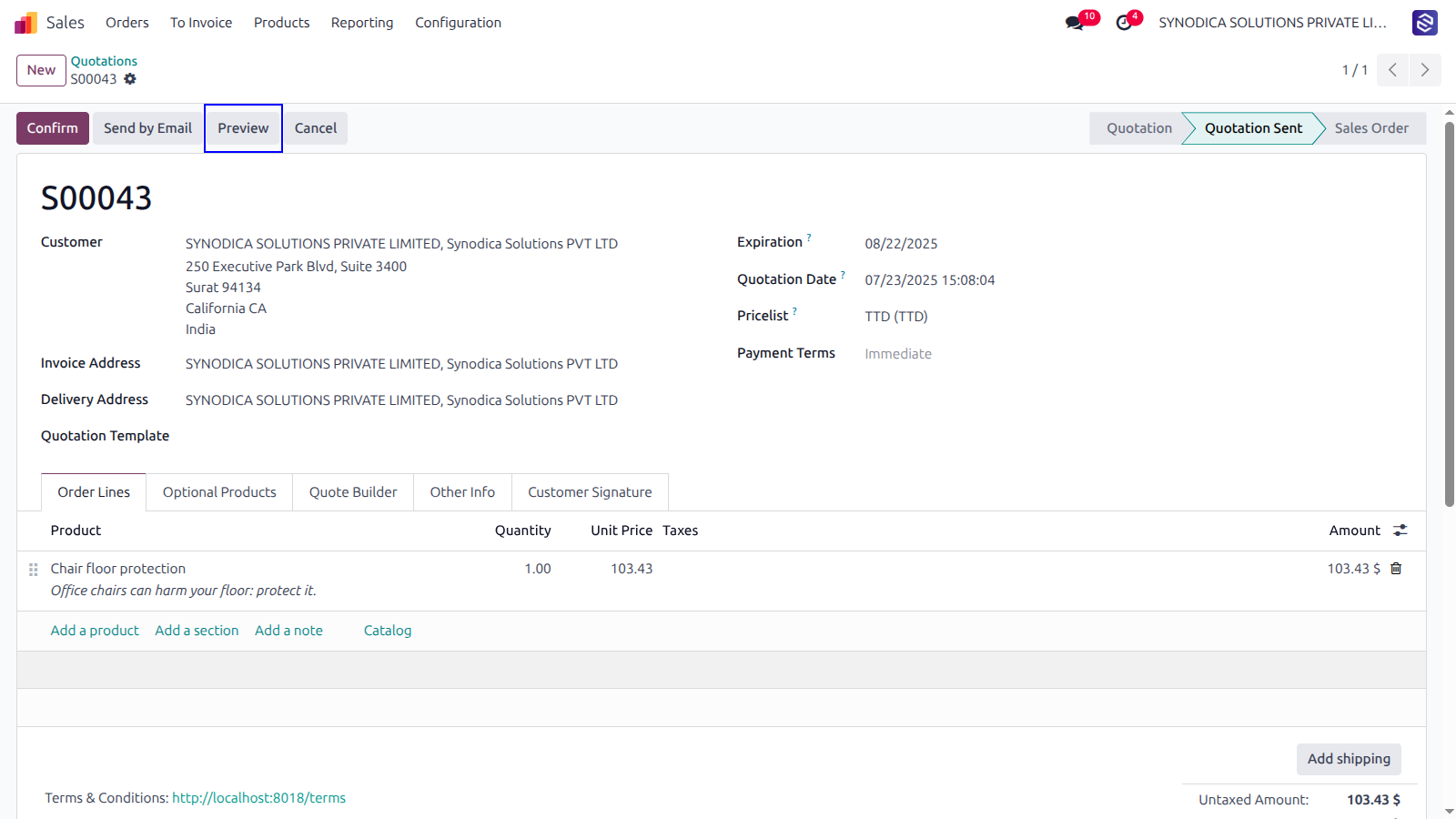The height and width of the screenshot is (819, 1456).
Task: Click the quantity 1.00 cell
Action: tap(537, 569)
